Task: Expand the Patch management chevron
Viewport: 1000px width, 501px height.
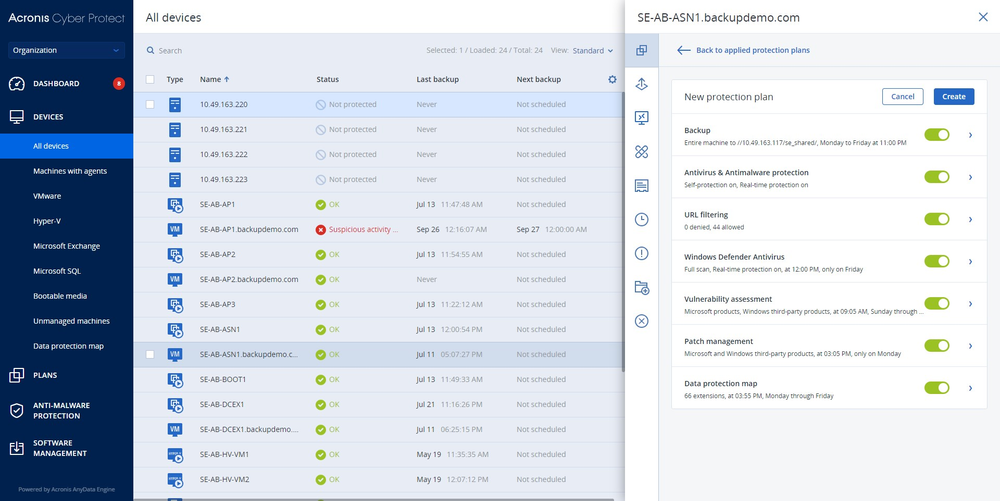Action: click(x=971, y=345)
